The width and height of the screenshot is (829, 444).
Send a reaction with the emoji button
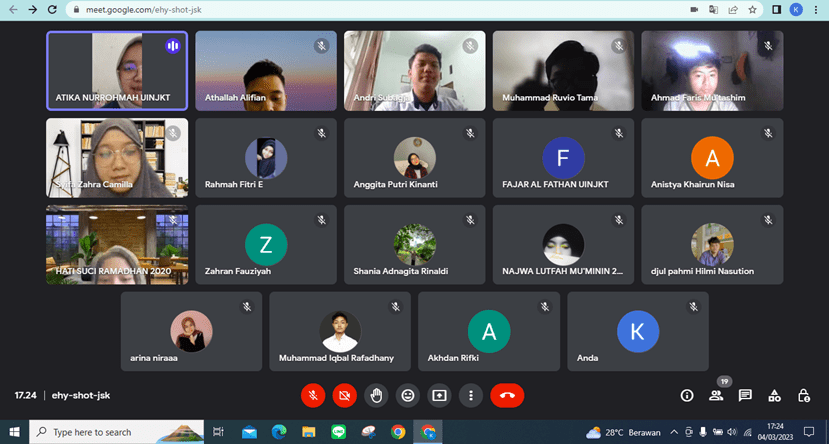407,395
